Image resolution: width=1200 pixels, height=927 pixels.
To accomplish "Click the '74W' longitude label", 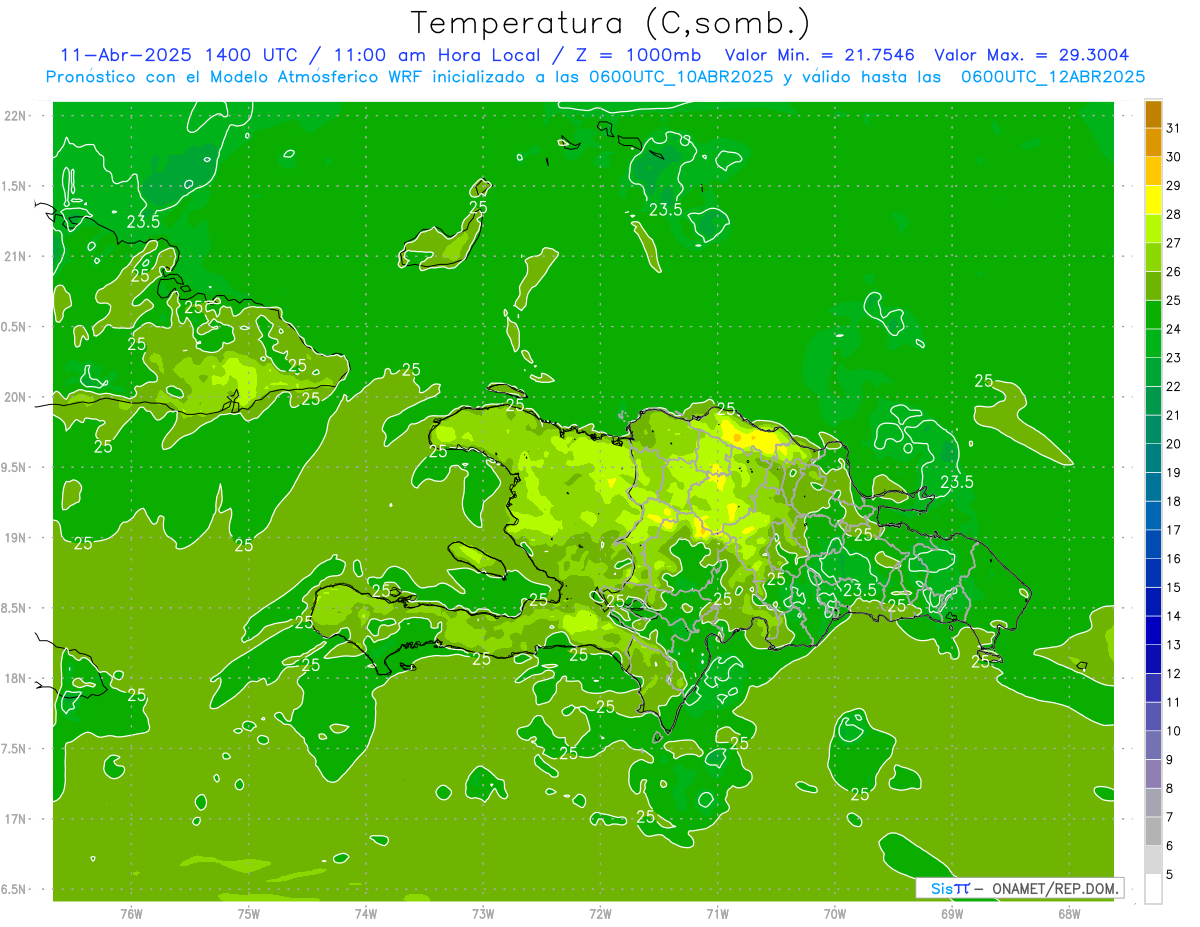I will click(366, 914).
